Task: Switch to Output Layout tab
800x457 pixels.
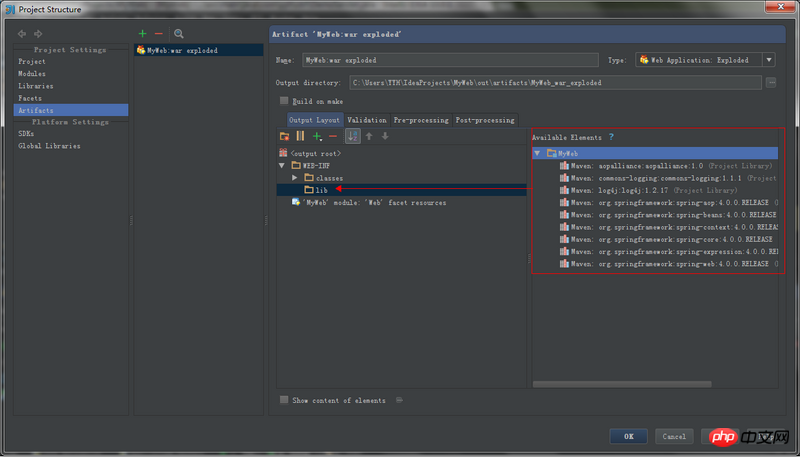Action: (x=314, y=120)
